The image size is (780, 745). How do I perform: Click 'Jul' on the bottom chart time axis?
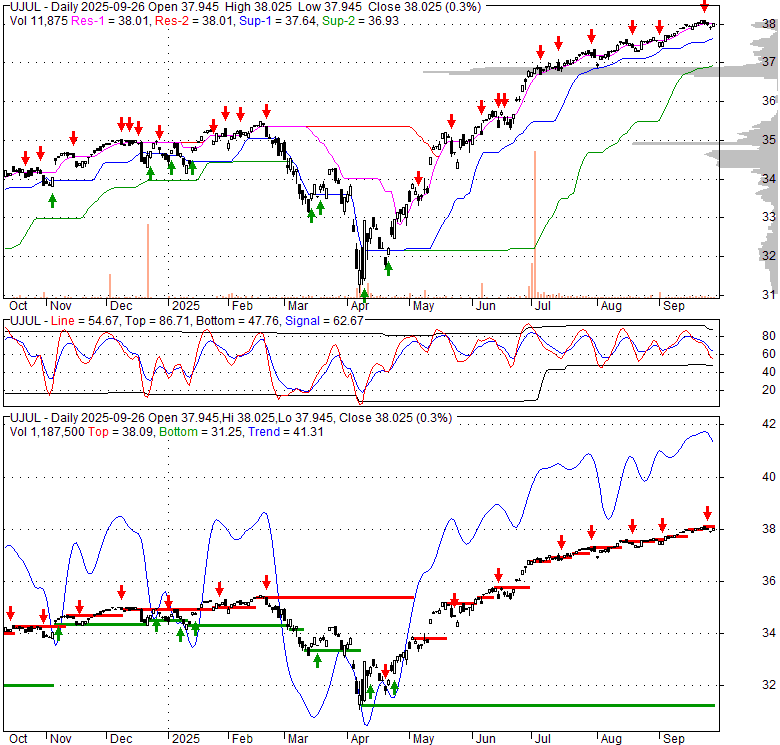(x=542, y=739)
